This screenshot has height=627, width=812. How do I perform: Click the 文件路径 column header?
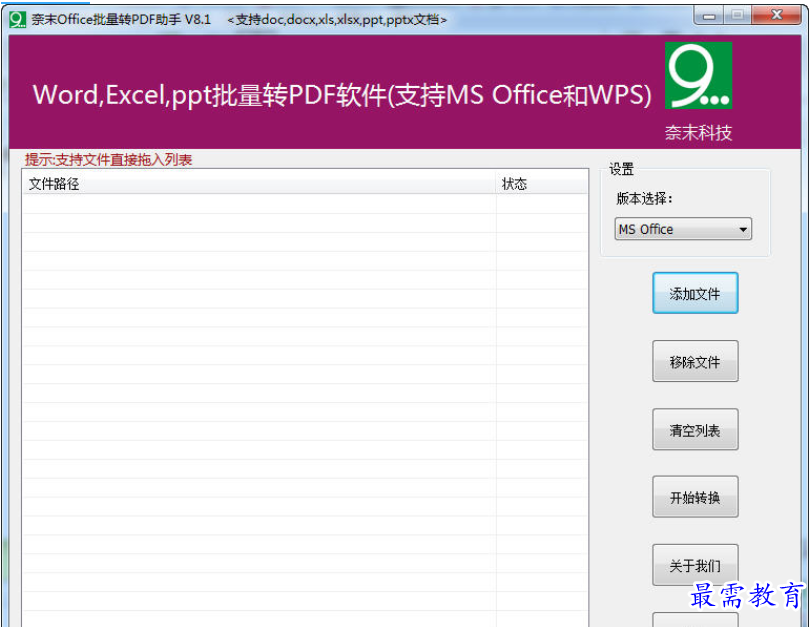(259, 183)
